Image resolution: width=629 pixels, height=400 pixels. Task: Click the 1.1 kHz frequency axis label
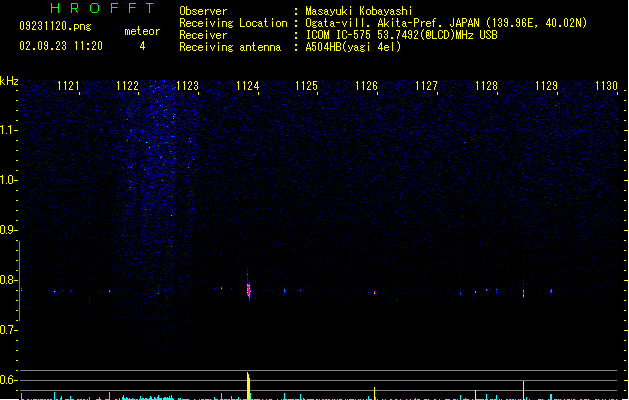tap(8, 130)
